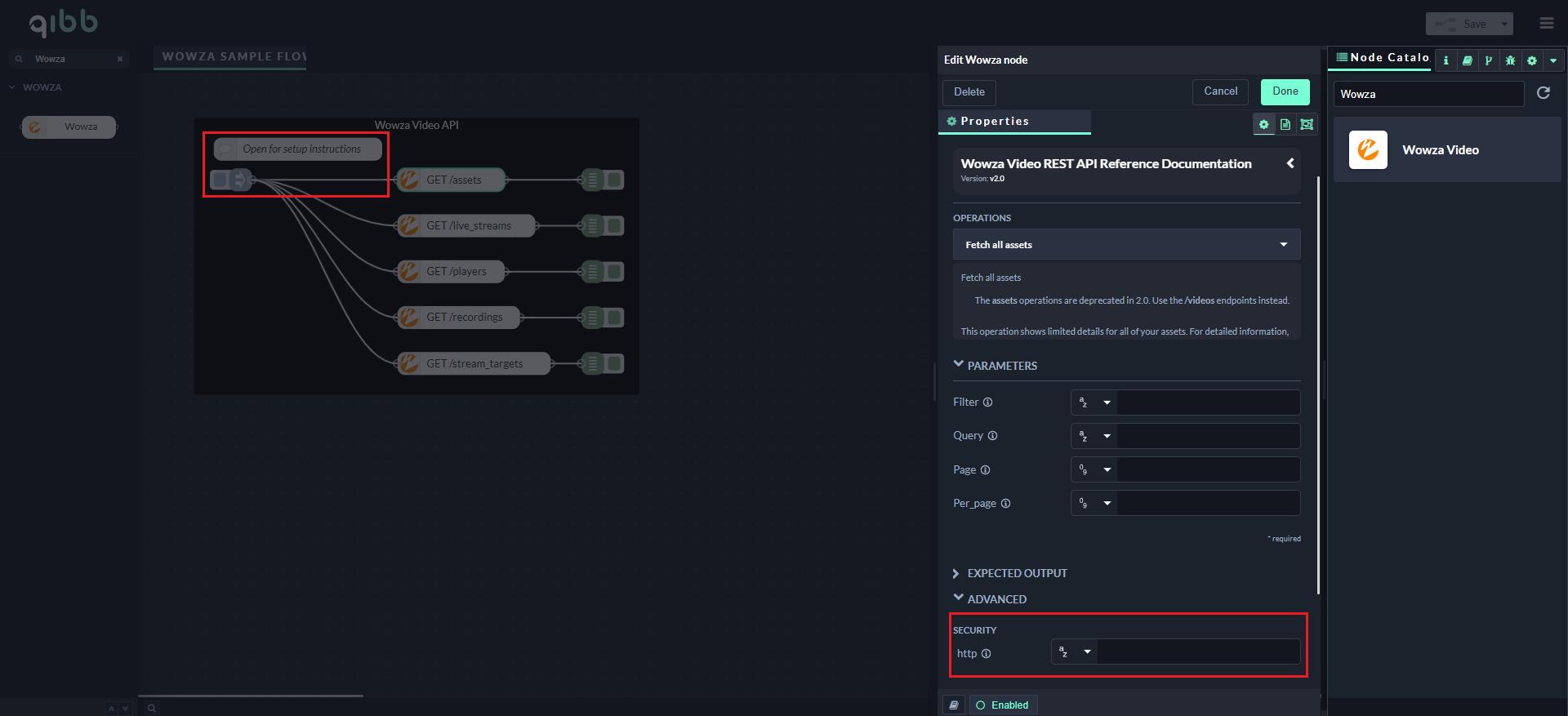Screen dimensions: 1568x716
Task: Switch to the Node Catalog tab
Action: (x=1382, y=58)
